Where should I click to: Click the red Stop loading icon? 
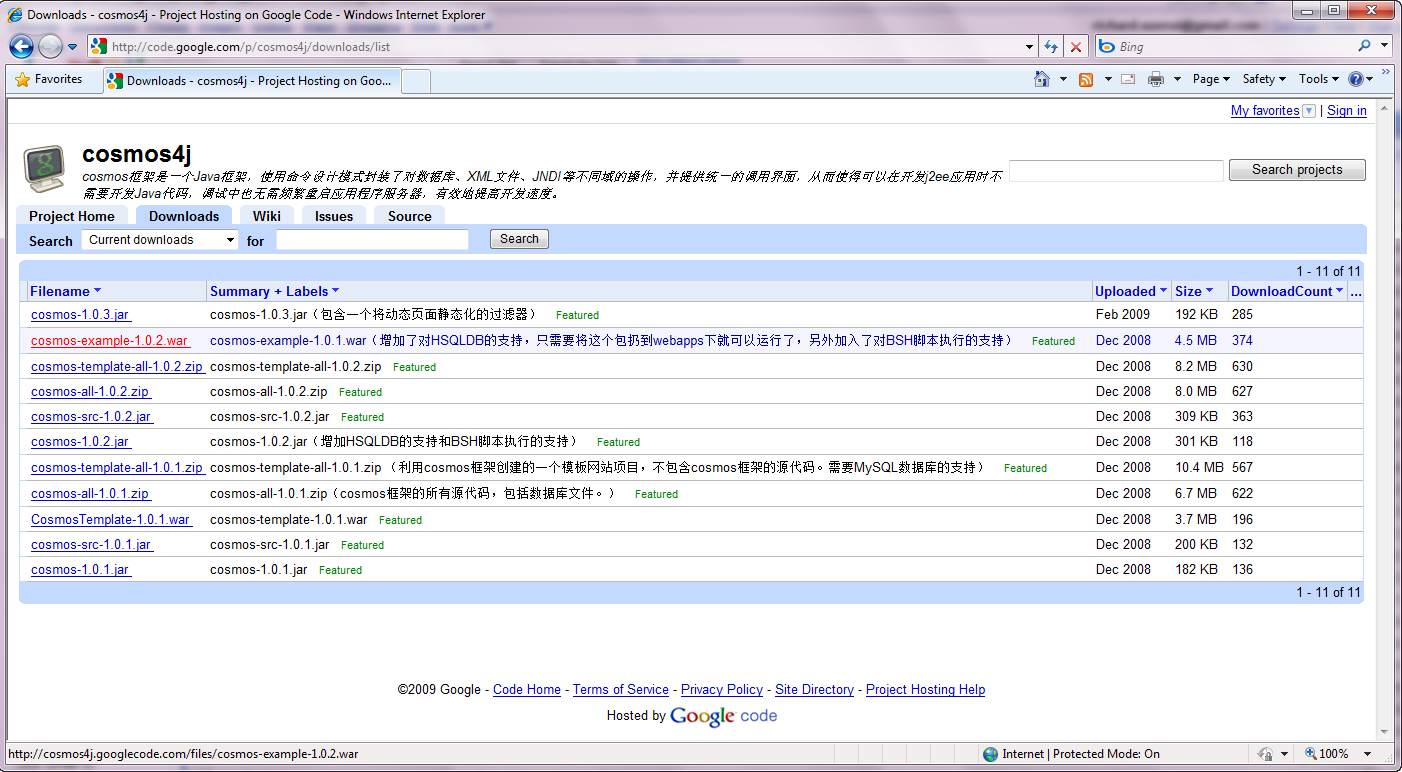[1076, 47]
